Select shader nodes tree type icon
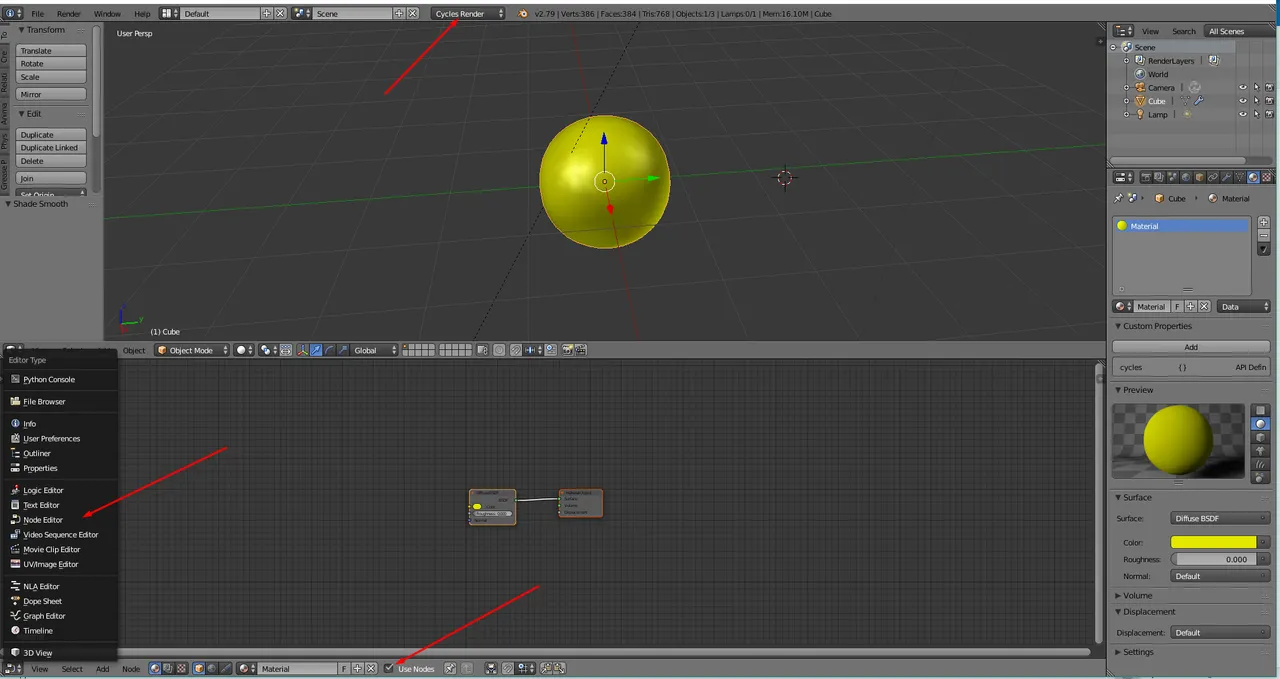1280x679 pixels. pos(155,668)
